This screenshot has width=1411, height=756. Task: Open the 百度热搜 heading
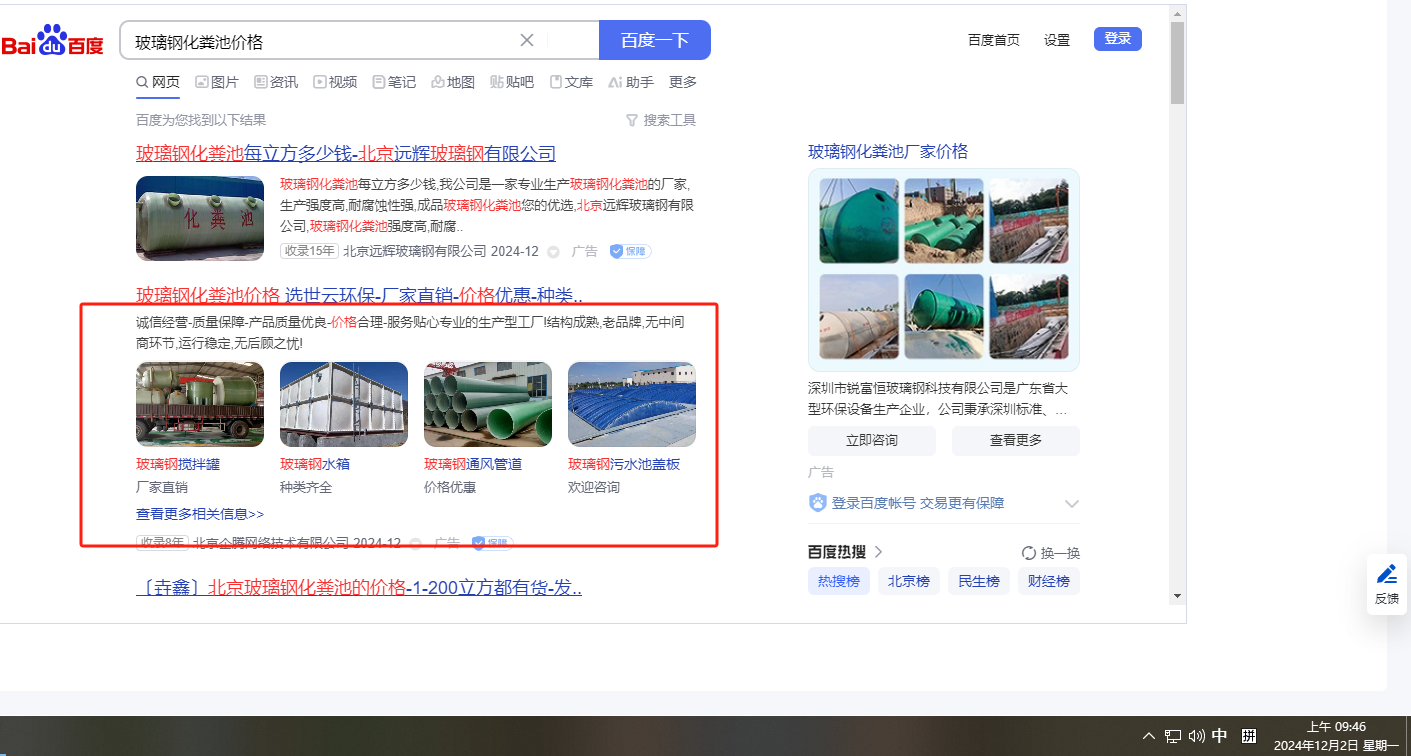(838, 552)
